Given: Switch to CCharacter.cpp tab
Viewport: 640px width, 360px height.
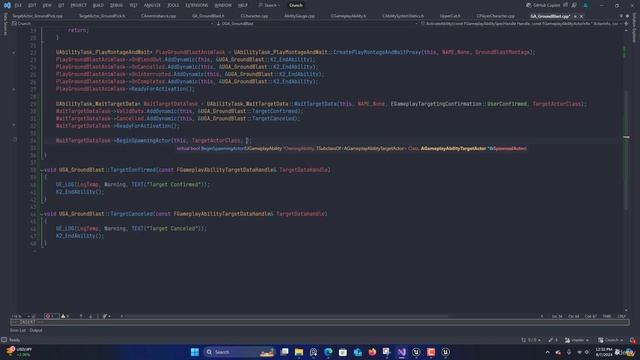Looking at the screenshot, I should pos(254,16).
